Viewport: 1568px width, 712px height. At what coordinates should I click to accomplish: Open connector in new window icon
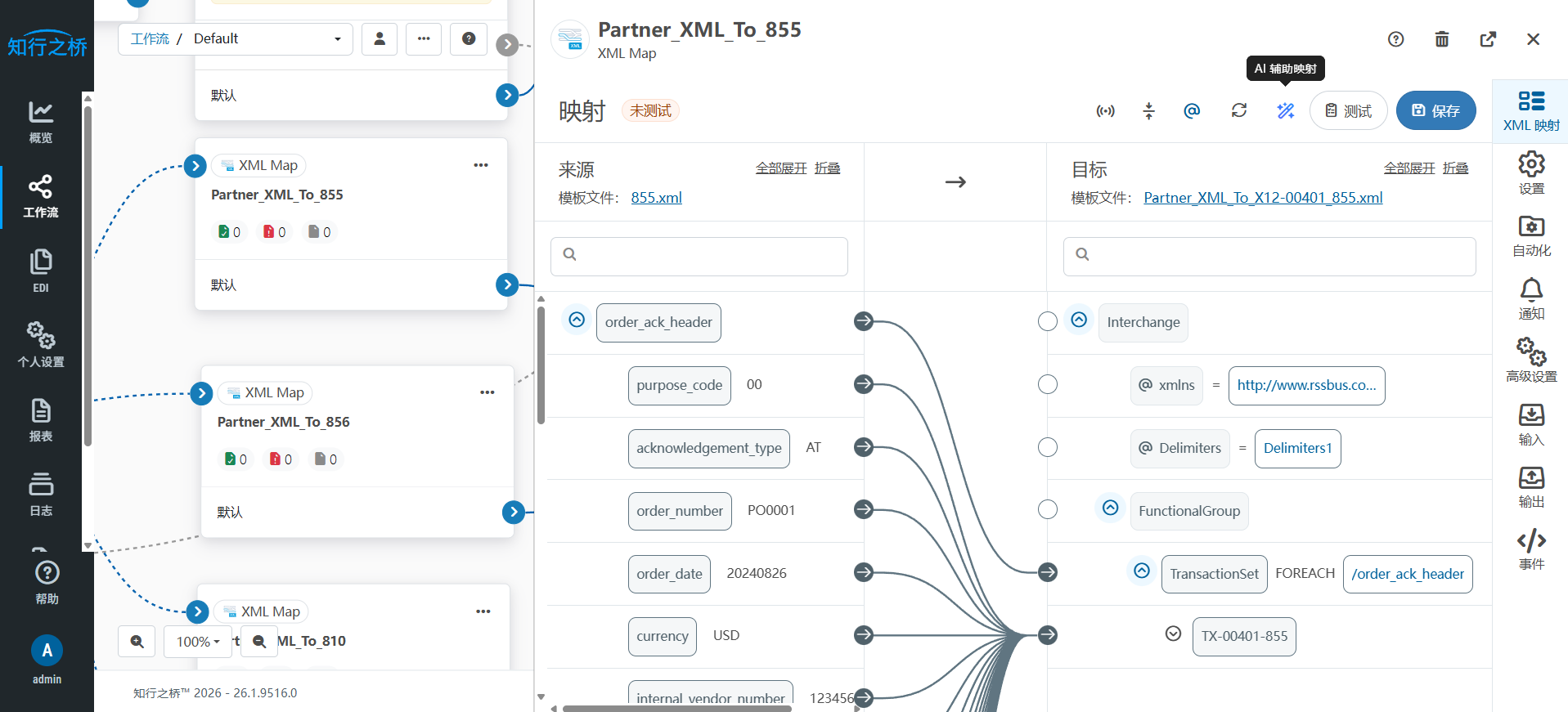(1488, 39)
